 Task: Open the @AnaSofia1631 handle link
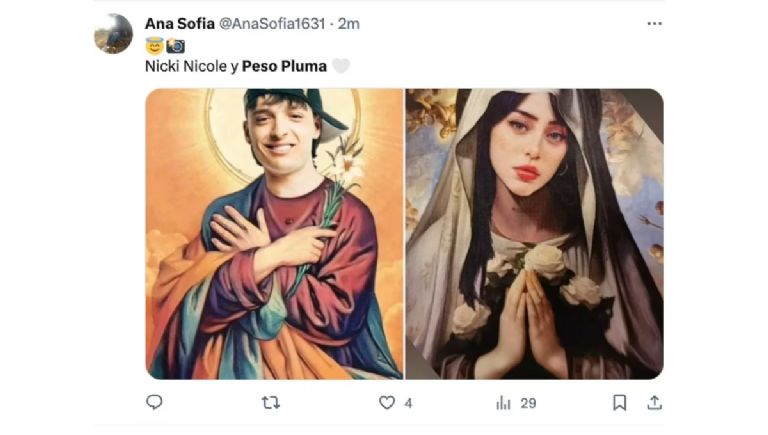272,24
